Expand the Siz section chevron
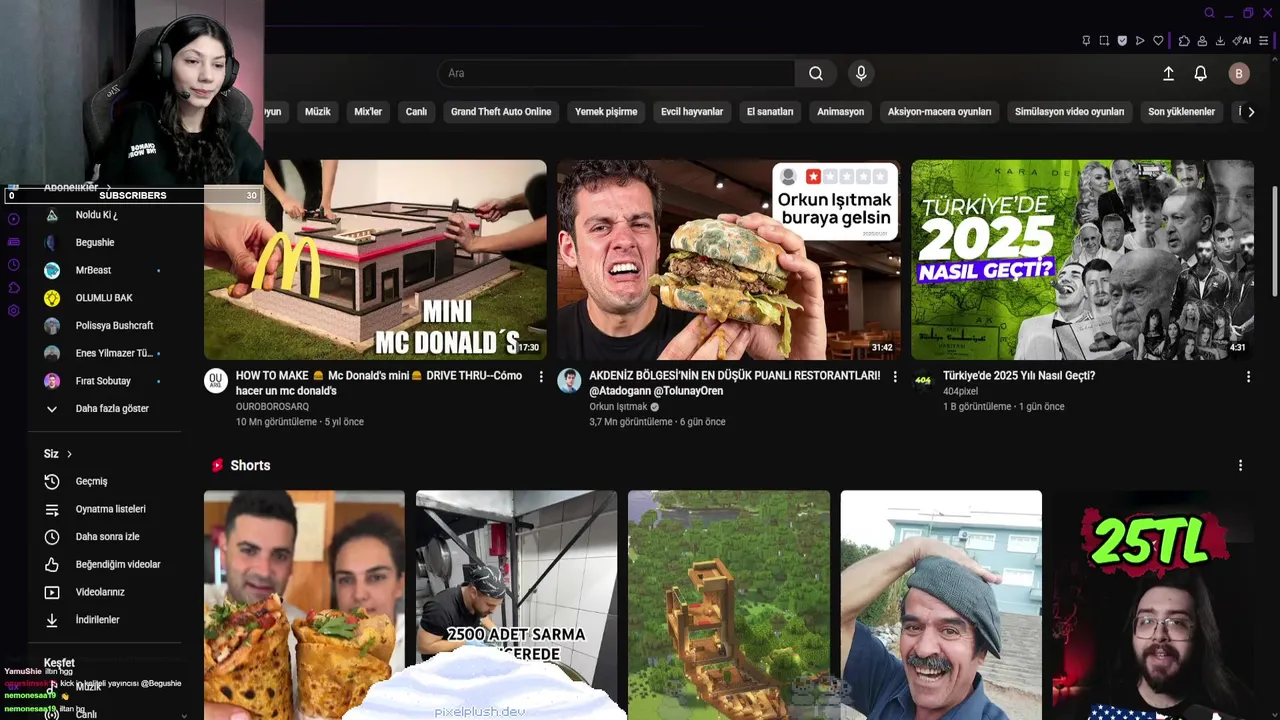This screenshot has height=720, width=1280. coord(69,454)
